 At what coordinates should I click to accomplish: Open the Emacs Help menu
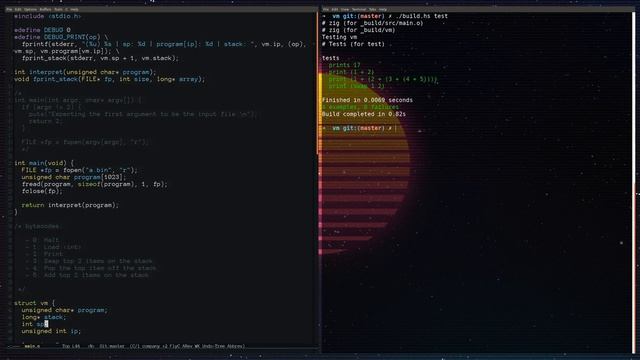click(x=74, y=9)
